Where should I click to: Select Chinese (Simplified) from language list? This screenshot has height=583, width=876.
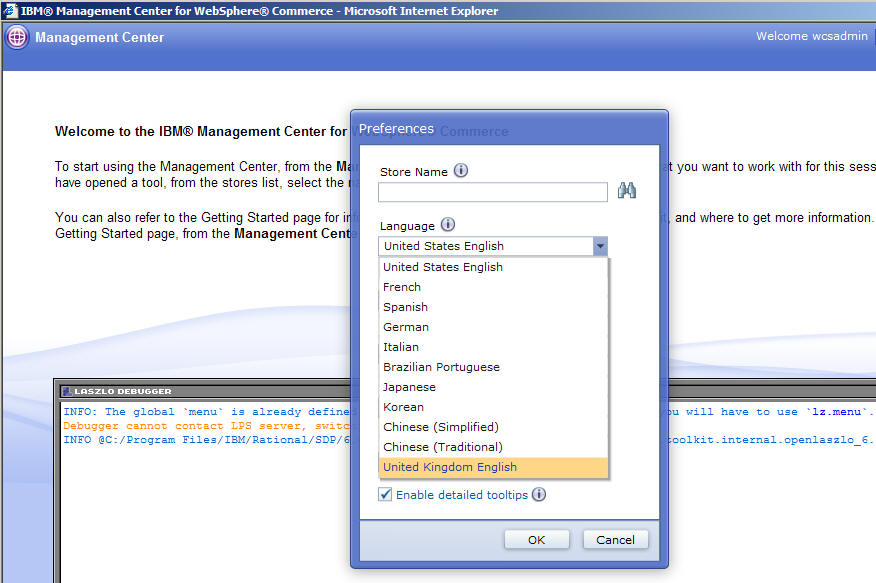[493, 427]
